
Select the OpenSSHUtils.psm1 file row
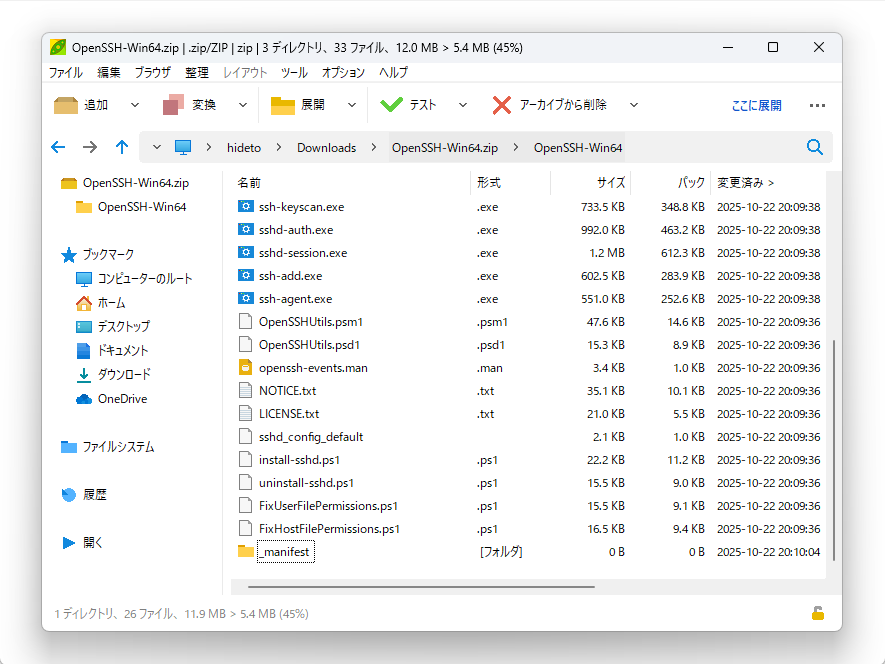pos(528,322)
